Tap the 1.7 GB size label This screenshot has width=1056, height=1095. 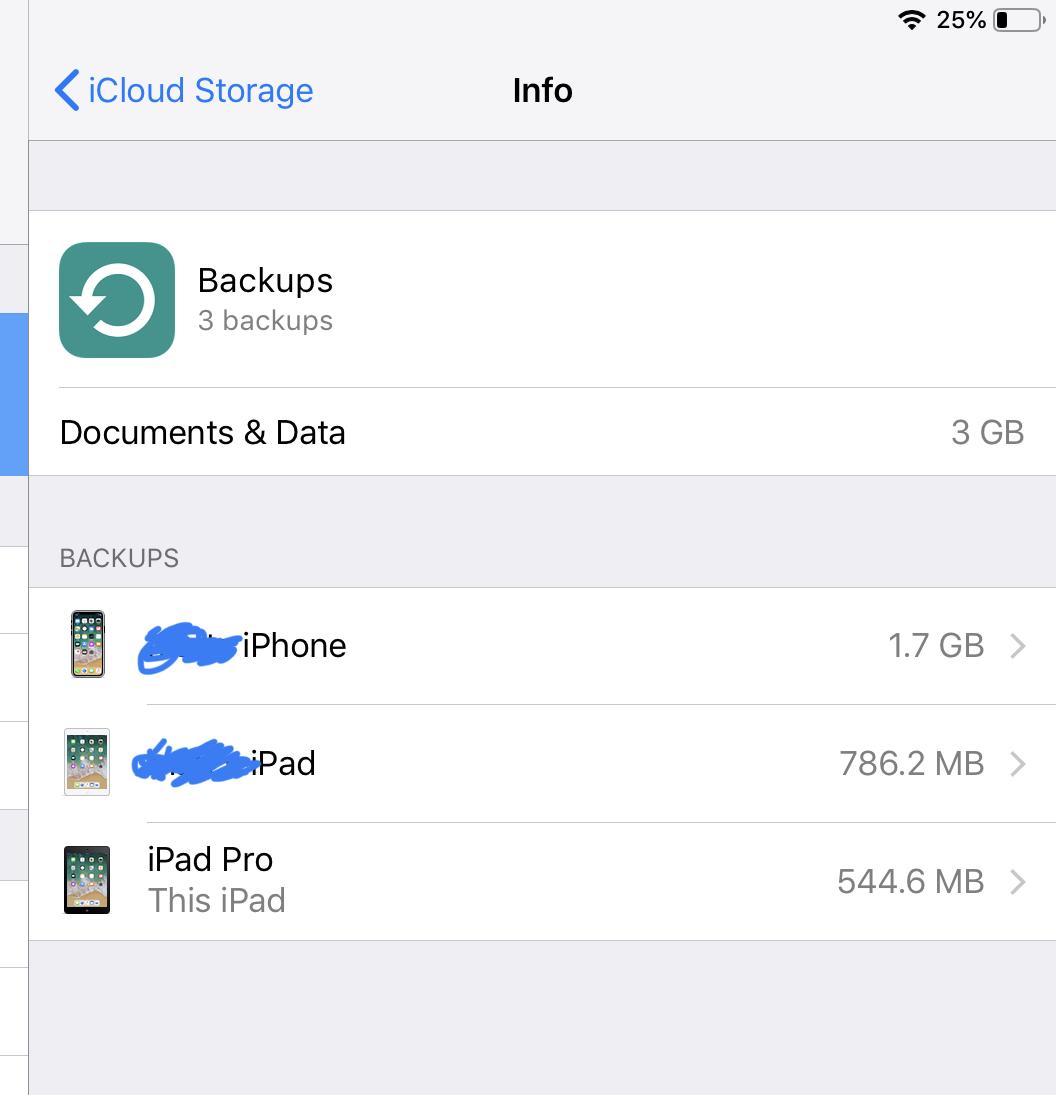(936, 646)
